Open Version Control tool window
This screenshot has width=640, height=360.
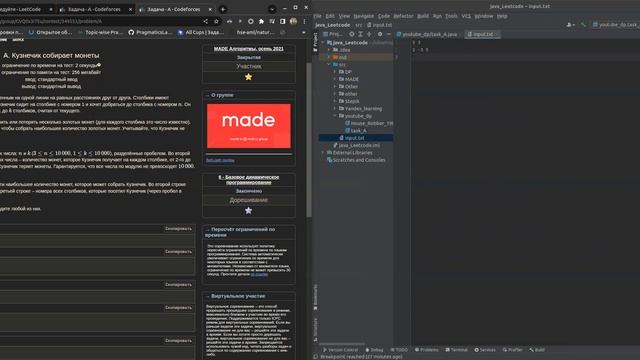point(340,350)
